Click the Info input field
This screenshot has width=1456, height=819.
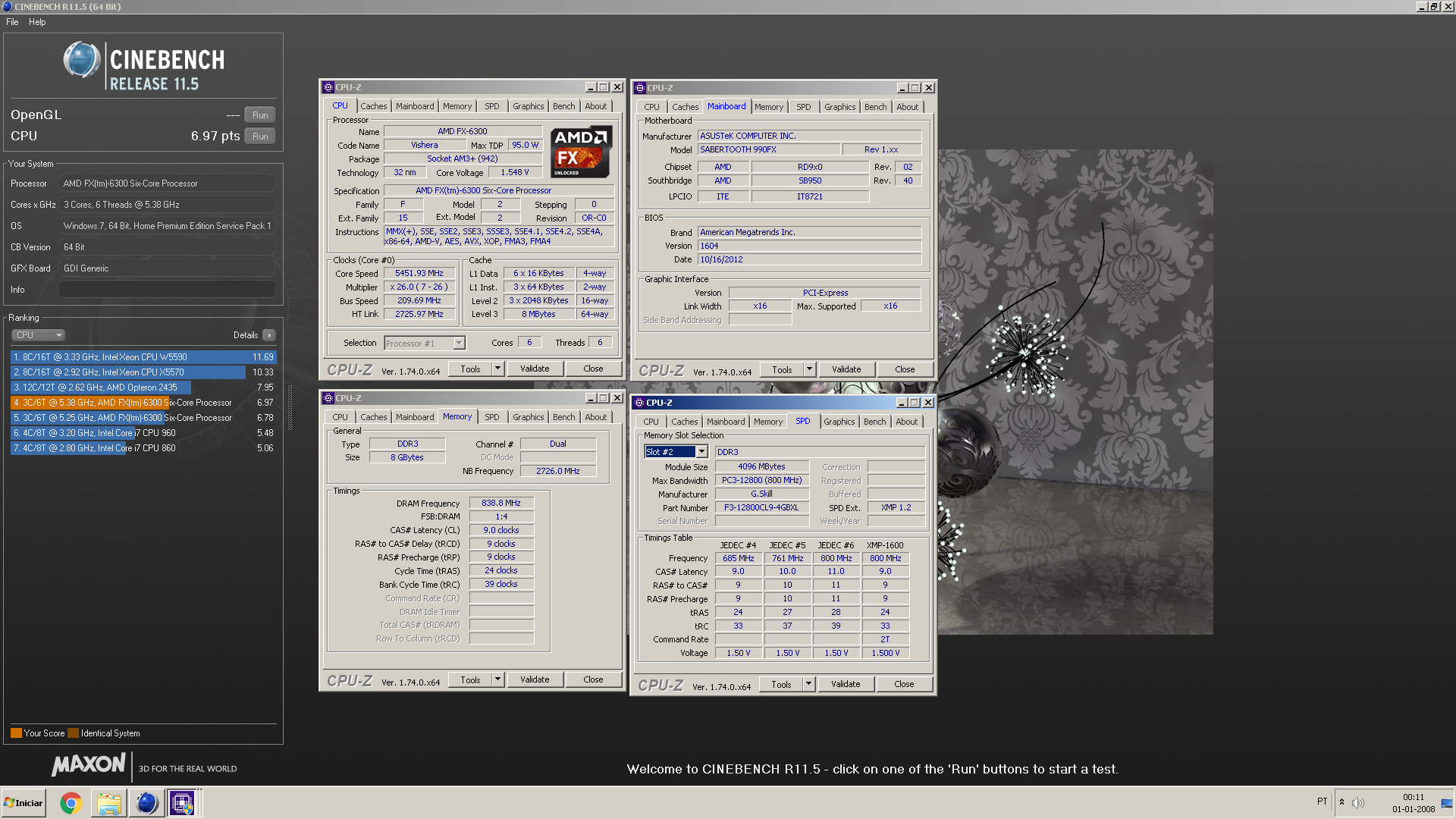[167, 290]
